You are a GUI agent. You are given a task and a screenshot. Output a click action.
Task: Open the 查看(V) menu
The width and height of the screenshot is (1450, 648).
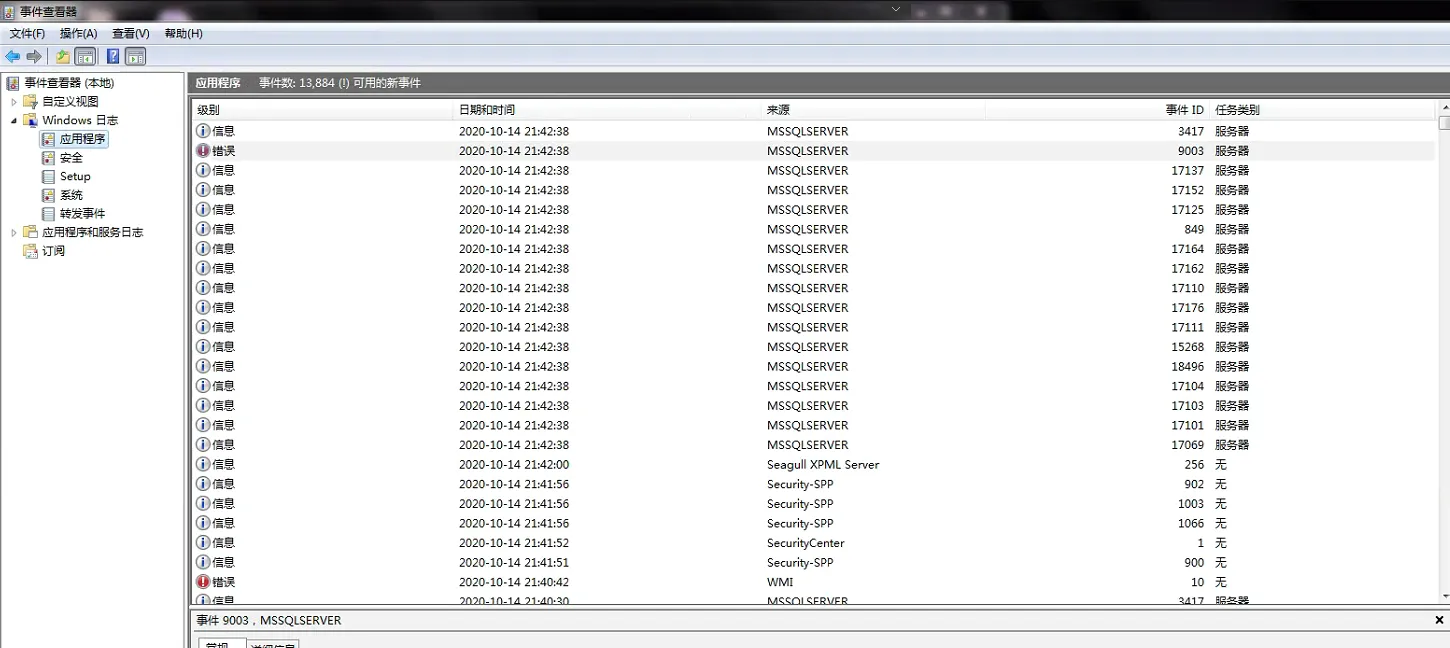tap(130, 34)
